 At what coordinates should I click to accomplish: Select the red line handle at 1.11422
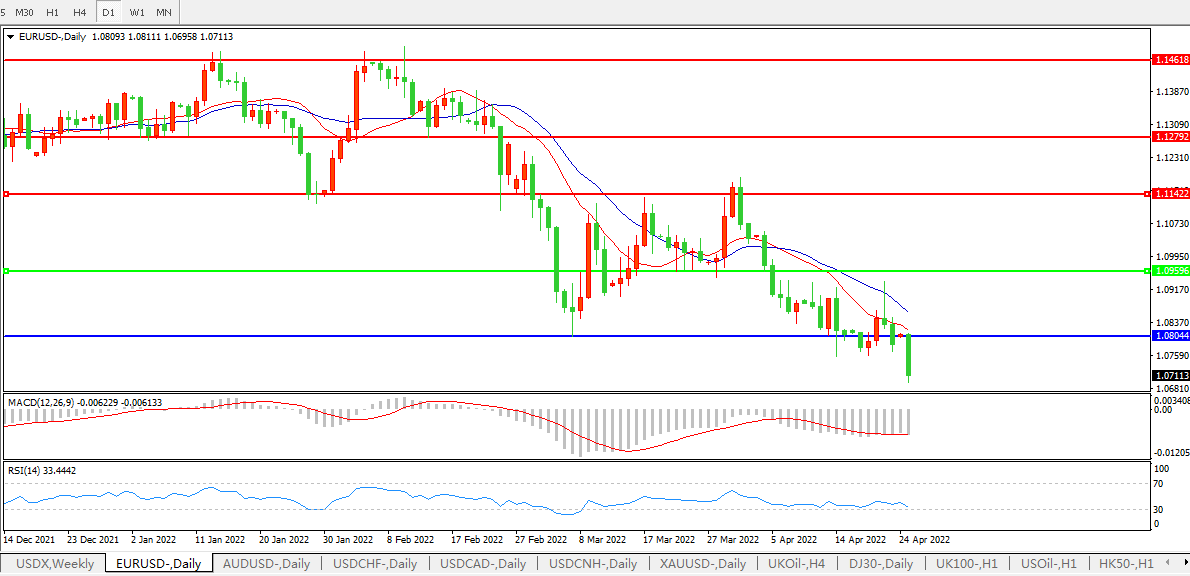pos(7,194)
